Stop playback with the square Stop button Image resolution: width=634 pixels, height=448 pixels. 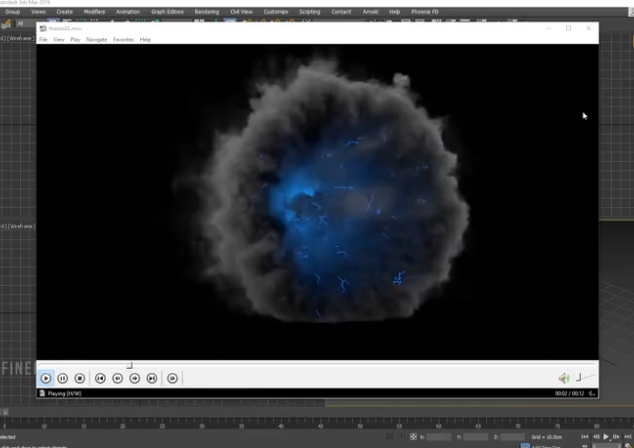coord(80,378)
